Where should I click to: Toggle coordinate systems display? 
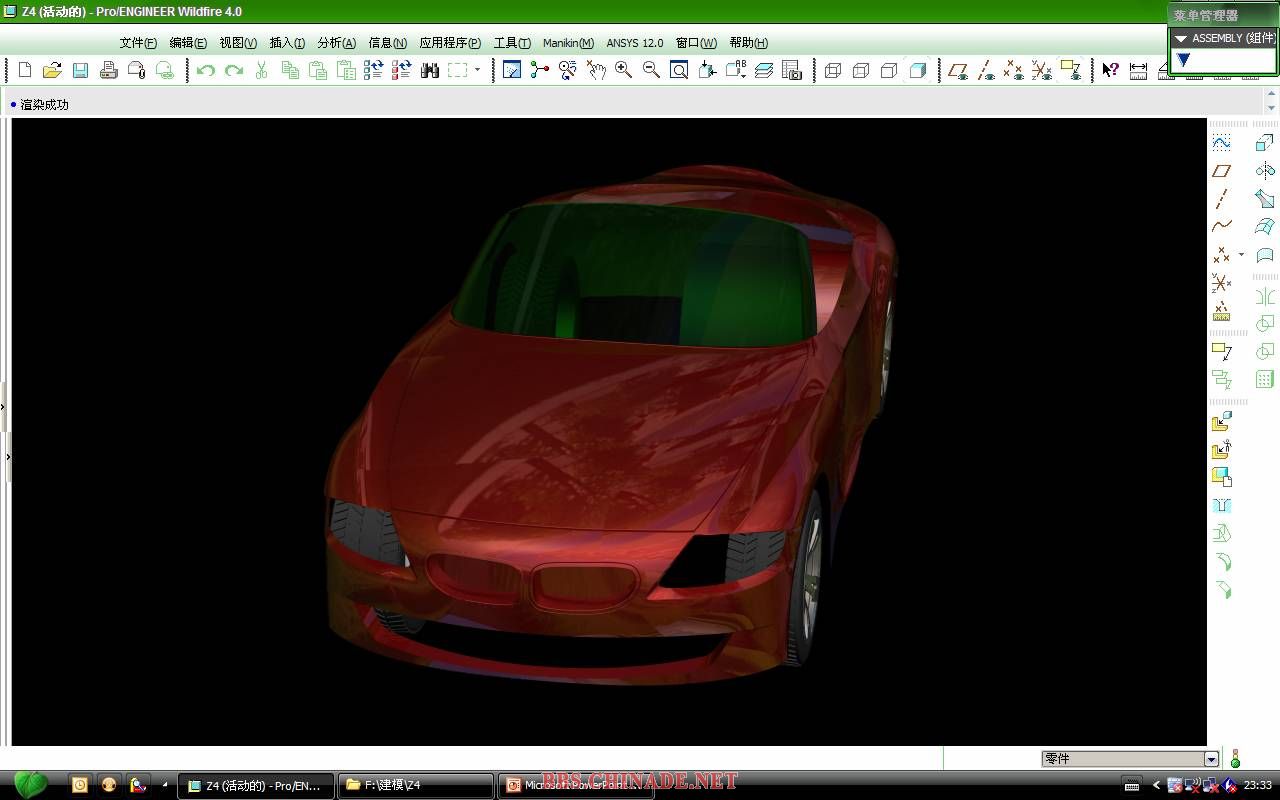coord(1042,70)
